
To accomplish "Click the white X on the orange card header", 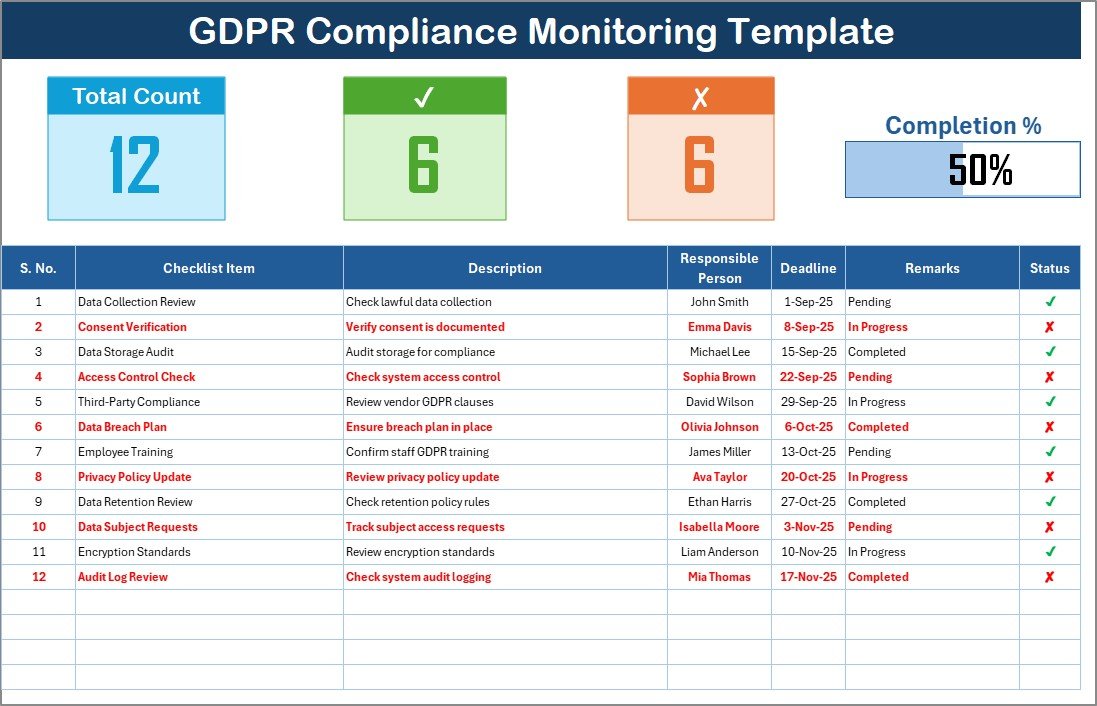I will tap(700, 98).
